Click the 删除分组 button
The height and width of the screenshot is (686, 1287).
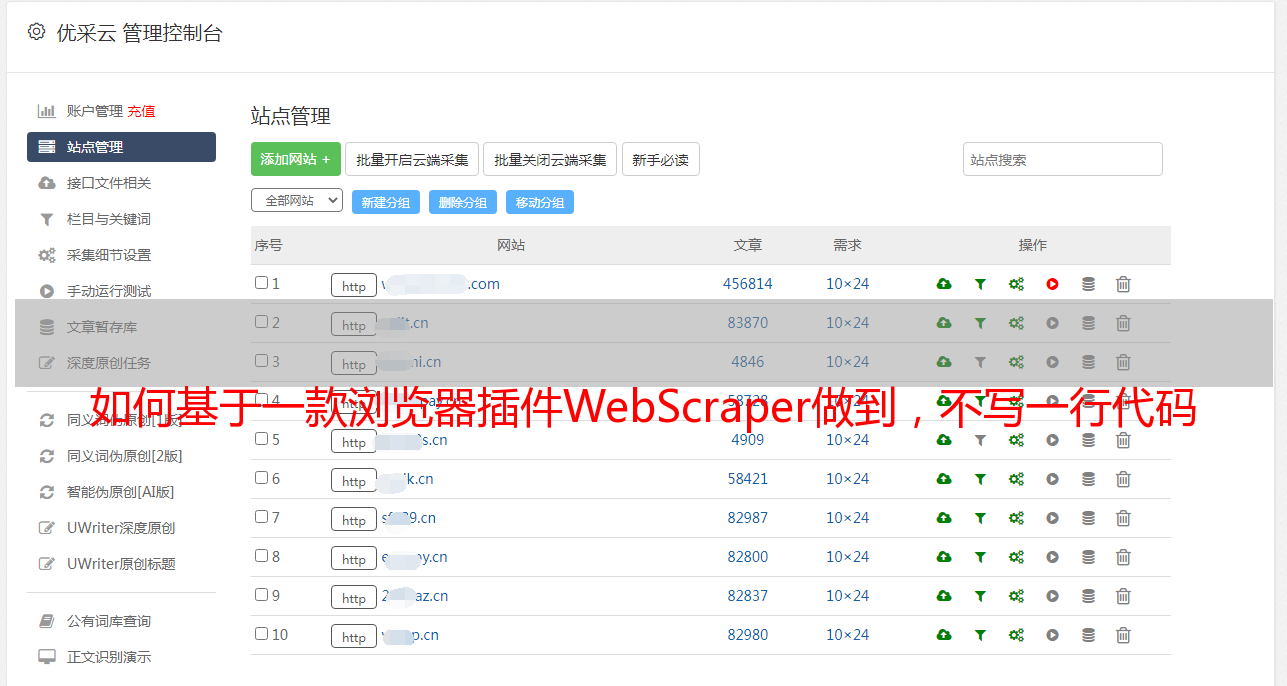[463, 202]
